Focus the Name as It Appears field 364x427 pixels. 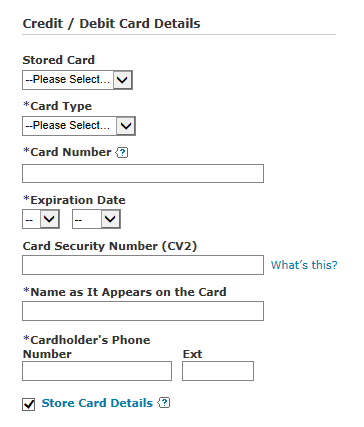click(143, 311)
